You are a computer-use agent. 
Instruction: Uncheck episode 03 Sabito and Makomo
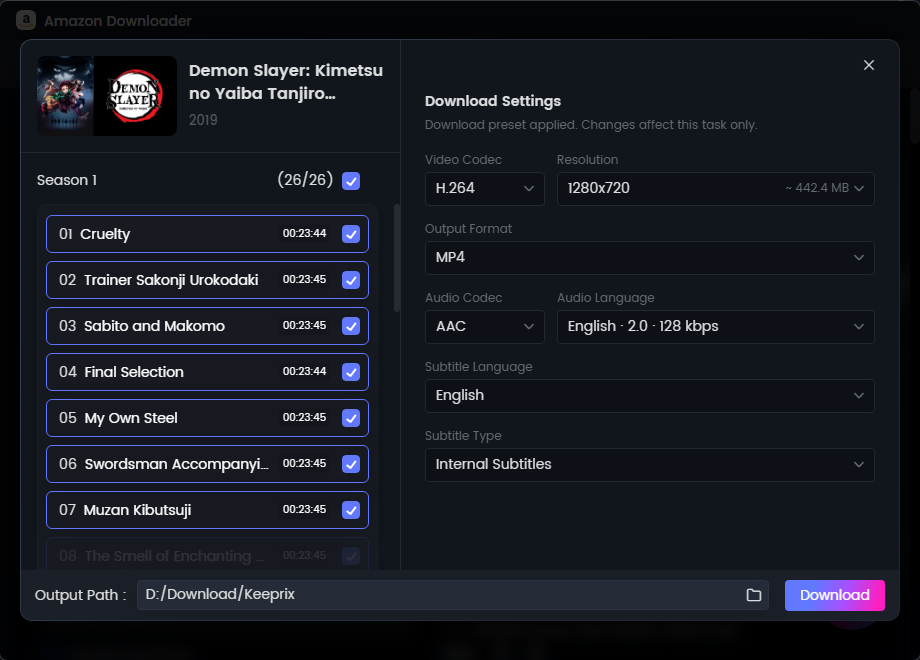click(351, 326)
